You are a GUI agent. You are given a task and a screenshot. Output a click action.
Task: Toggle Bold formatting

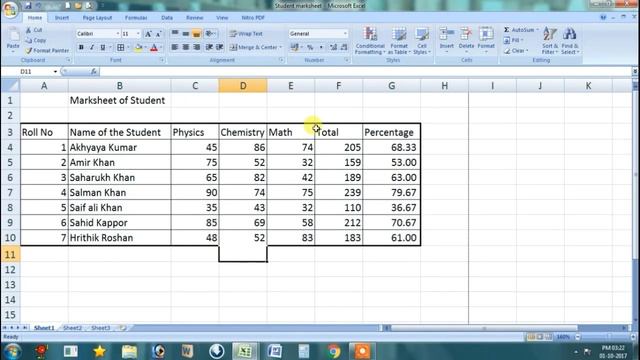[x=81, y=48]
